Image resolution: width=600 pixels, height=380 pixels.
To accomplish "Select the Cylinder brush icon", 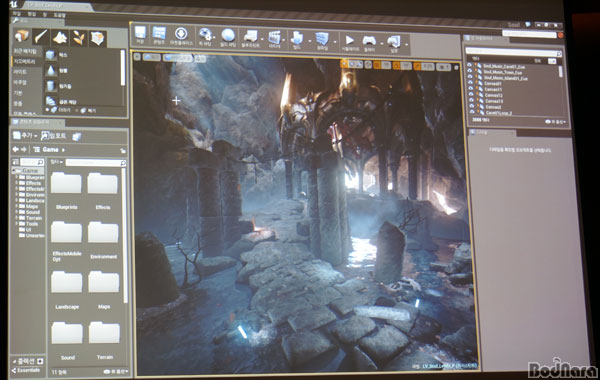I will [51, 86].
